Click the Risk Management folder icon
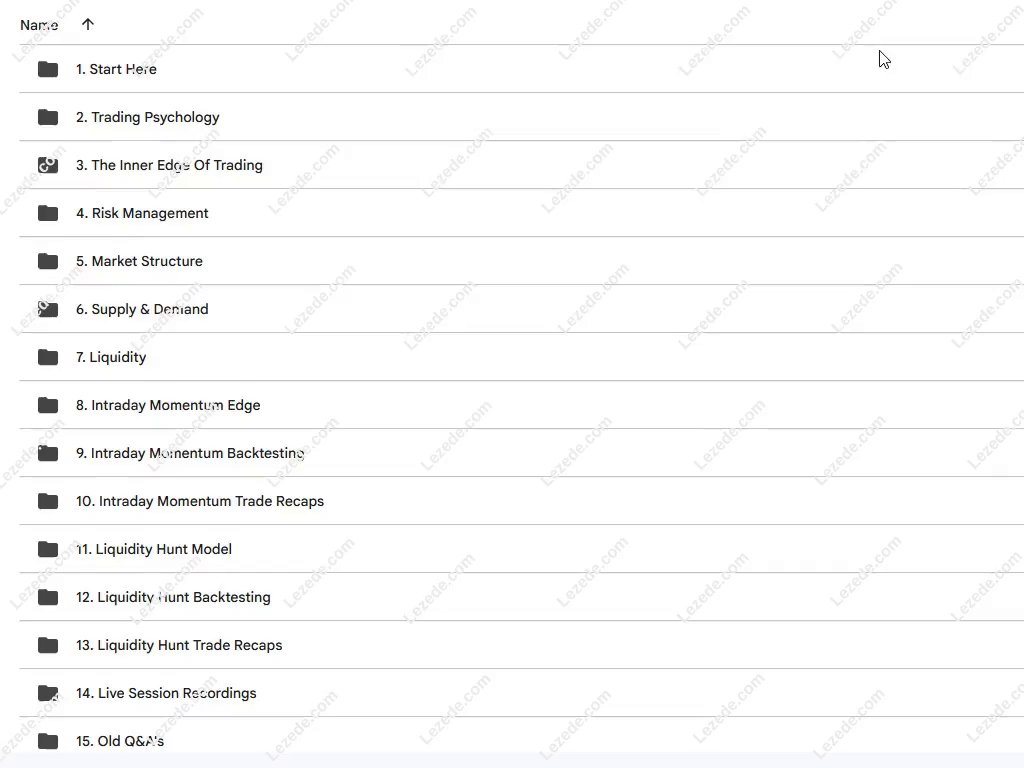Screen dimensions: 1024x768 (x=48, y=213)
